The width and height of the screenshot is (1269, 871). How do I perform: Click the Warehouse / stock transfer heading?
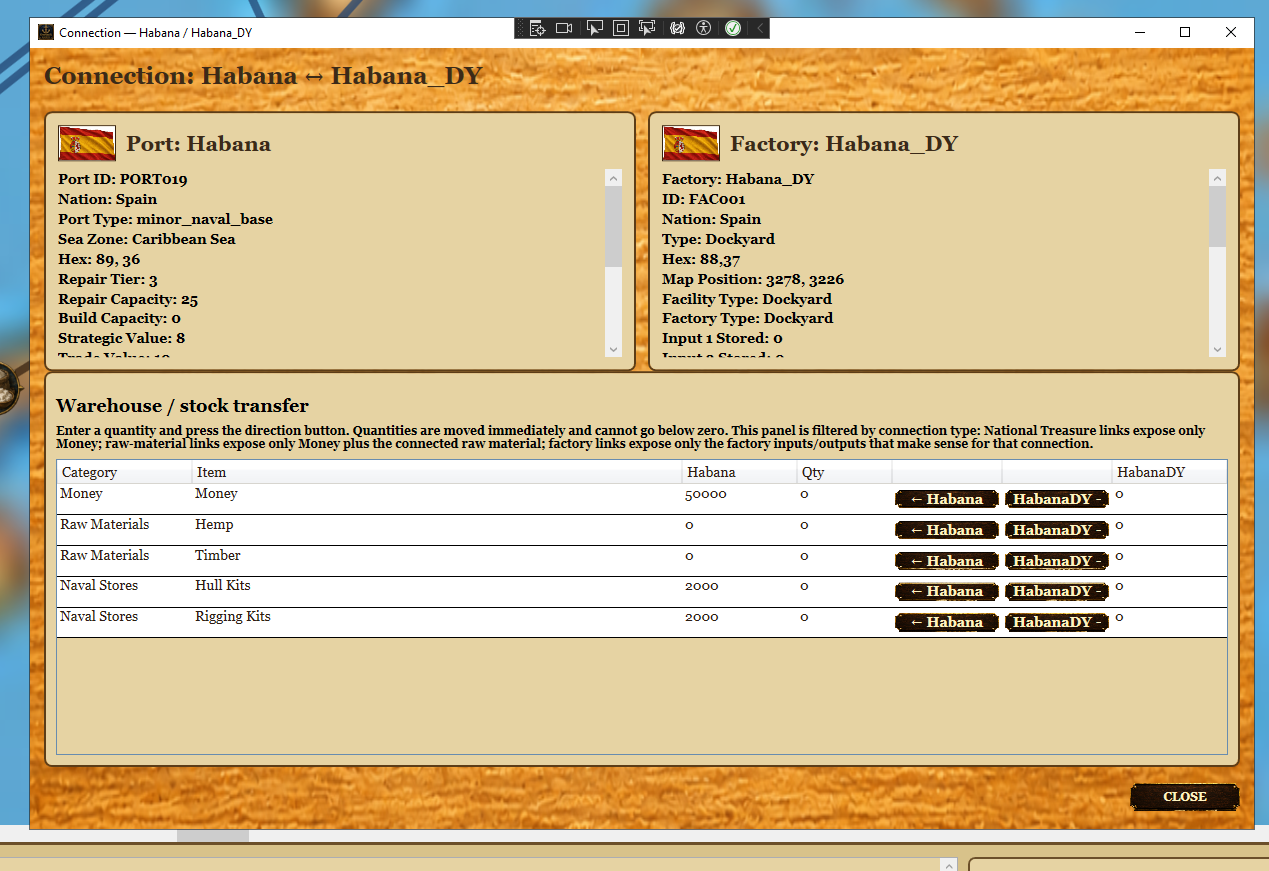point(182,406)
